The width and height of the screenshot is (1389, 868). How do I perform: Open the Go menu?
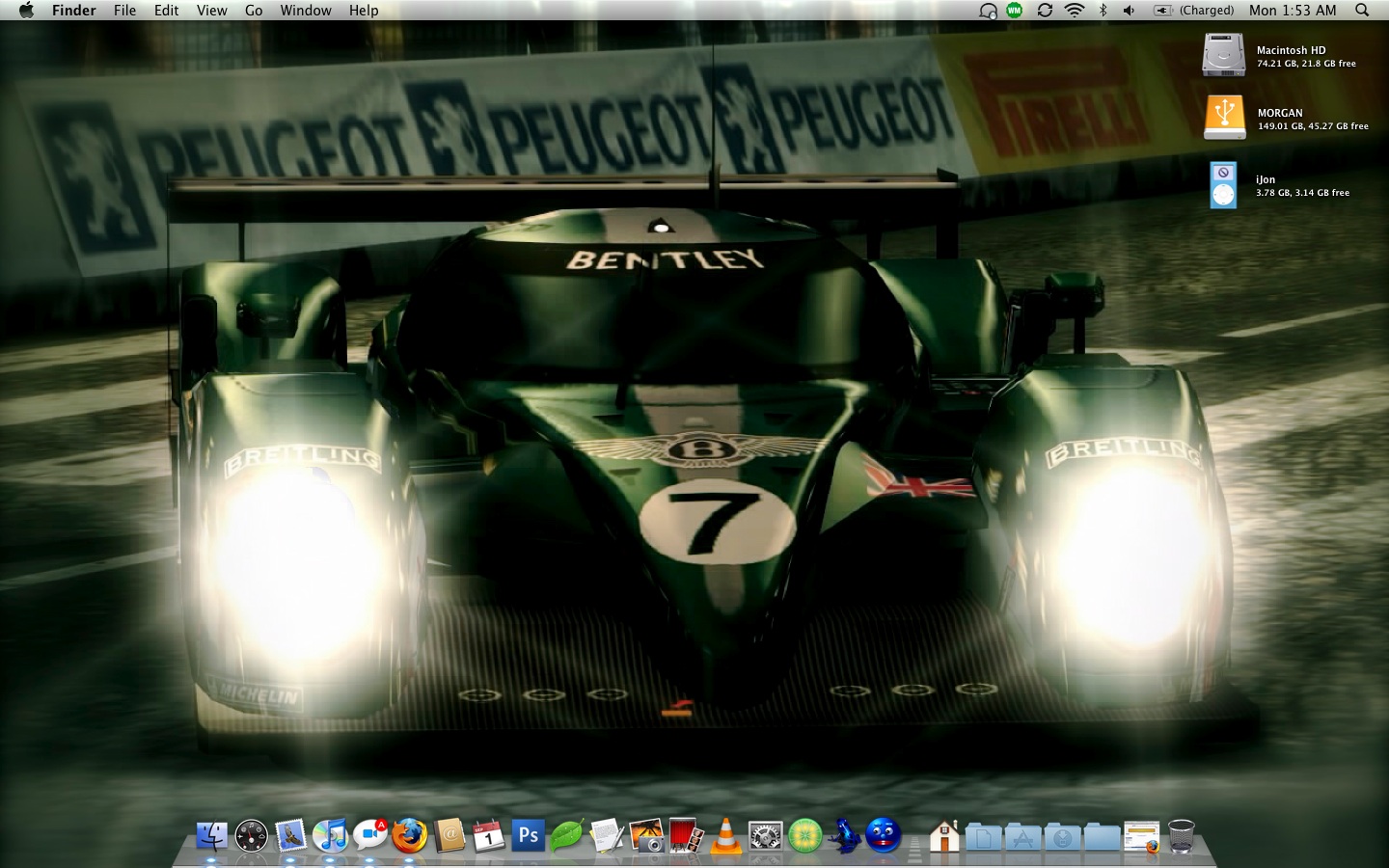pyautogui.click(x=254, y=11)
